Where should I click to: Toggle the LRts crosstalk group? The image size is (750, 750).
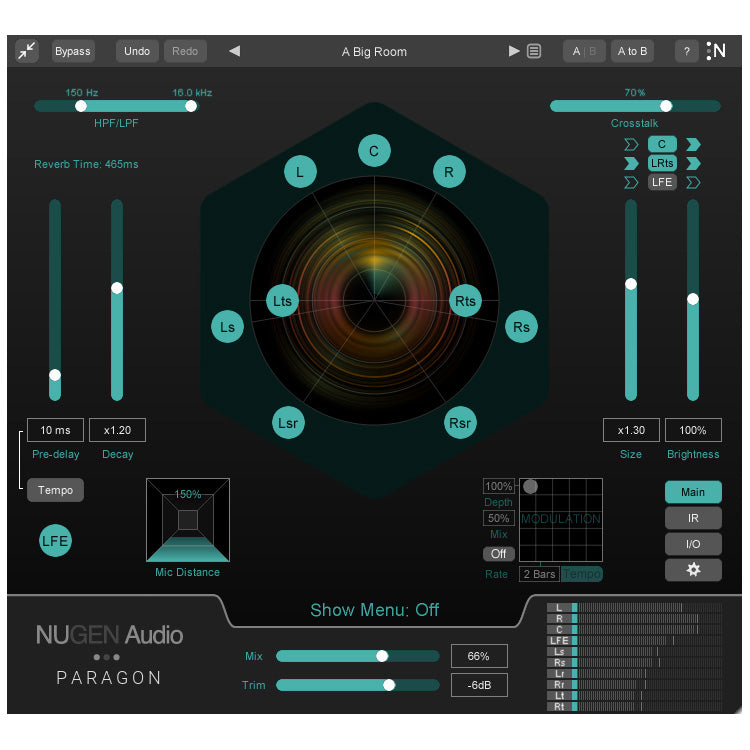662,163
